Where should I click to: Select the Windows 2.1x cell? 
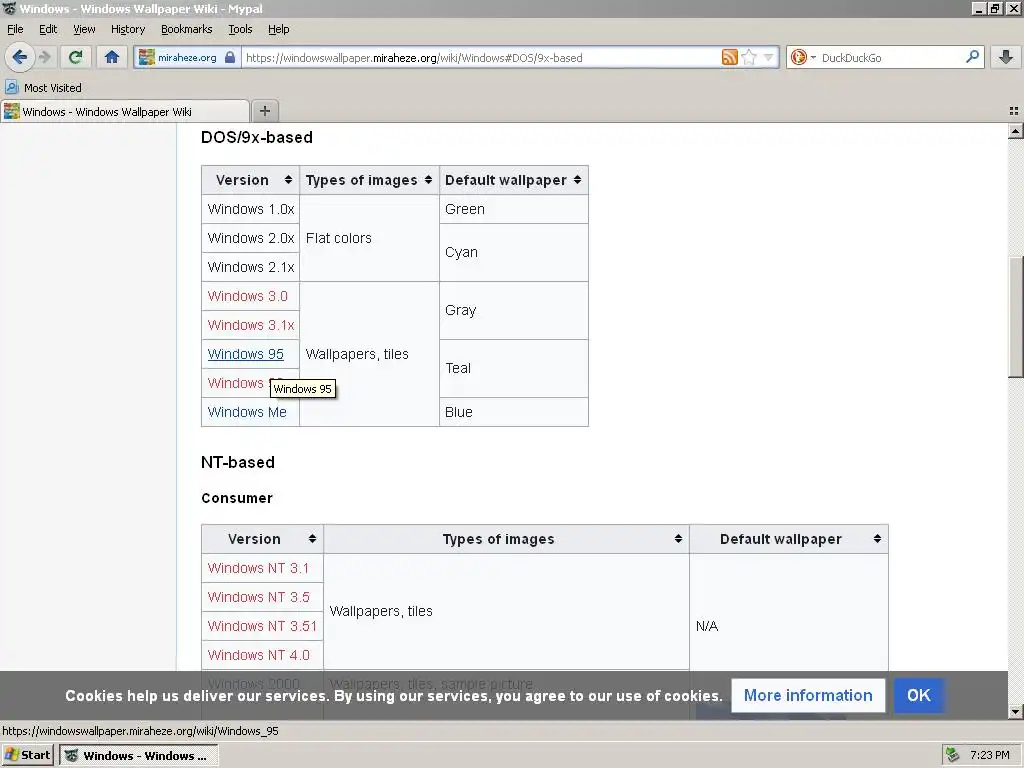[251, 267]
